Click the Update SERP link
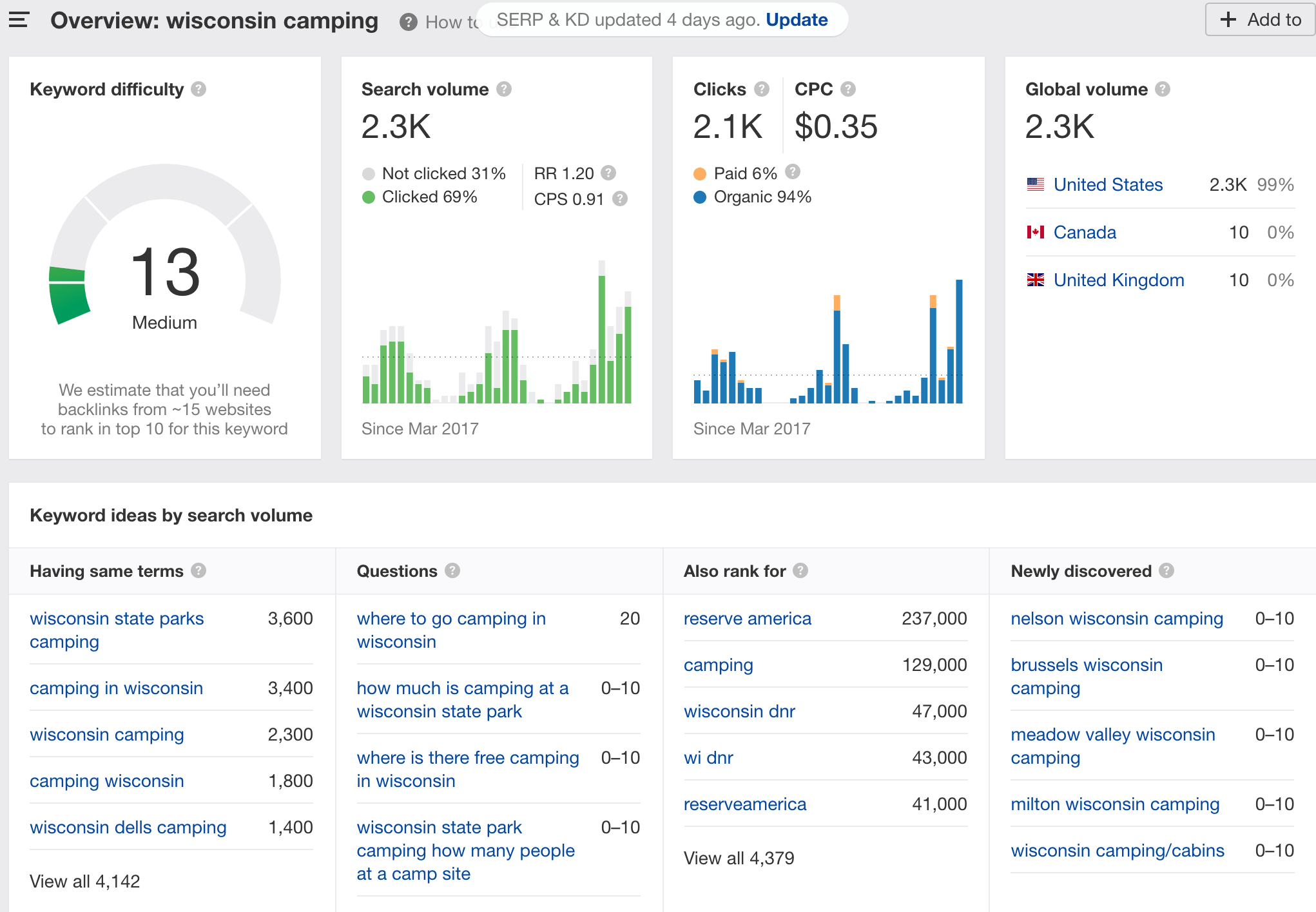This screenshot has height=912, width=1316. (797, 20)
